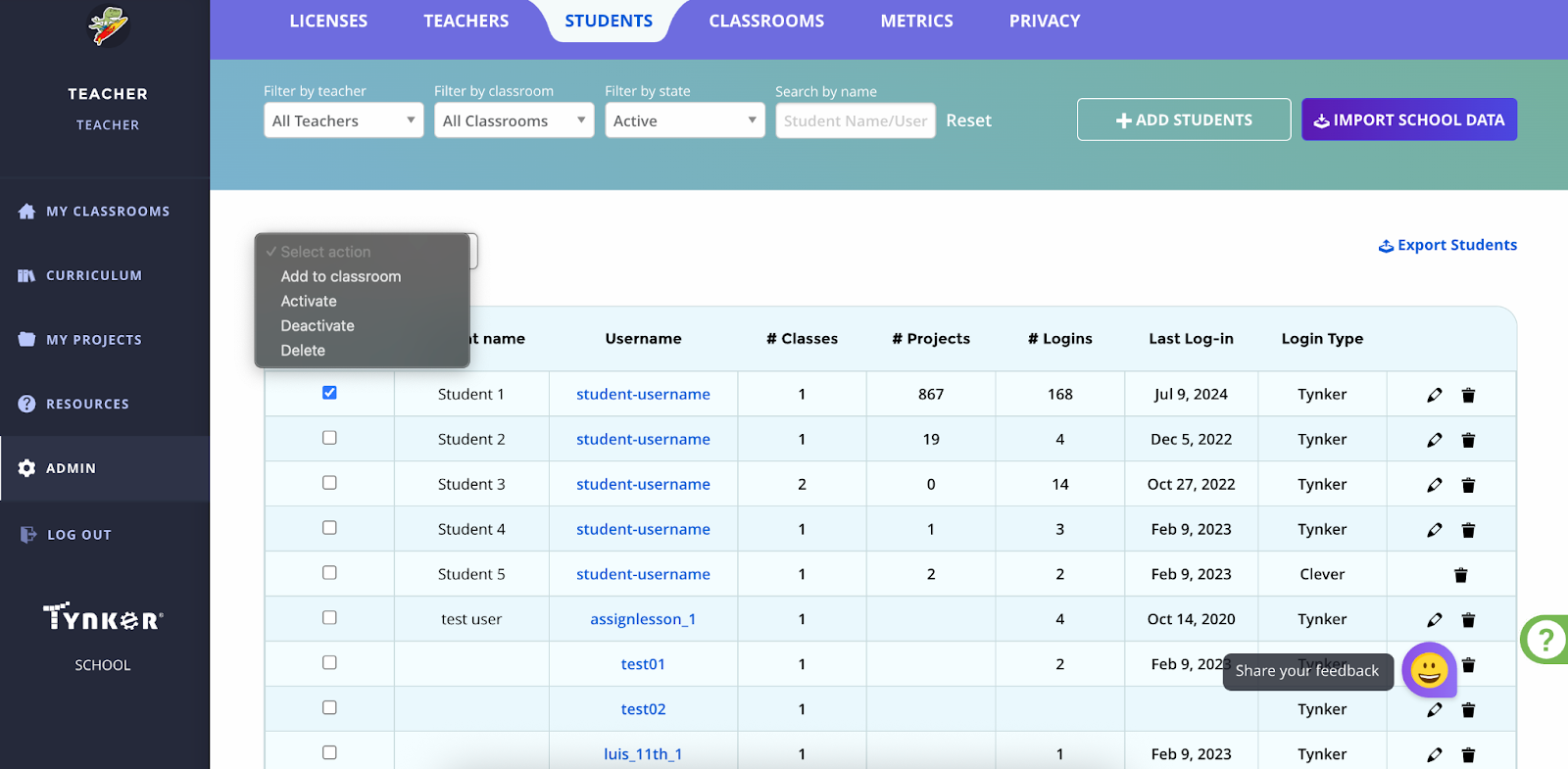Choose Deactivate from the action menu
This screenshot has height=769, width=1568.
(x=318, y=326)
